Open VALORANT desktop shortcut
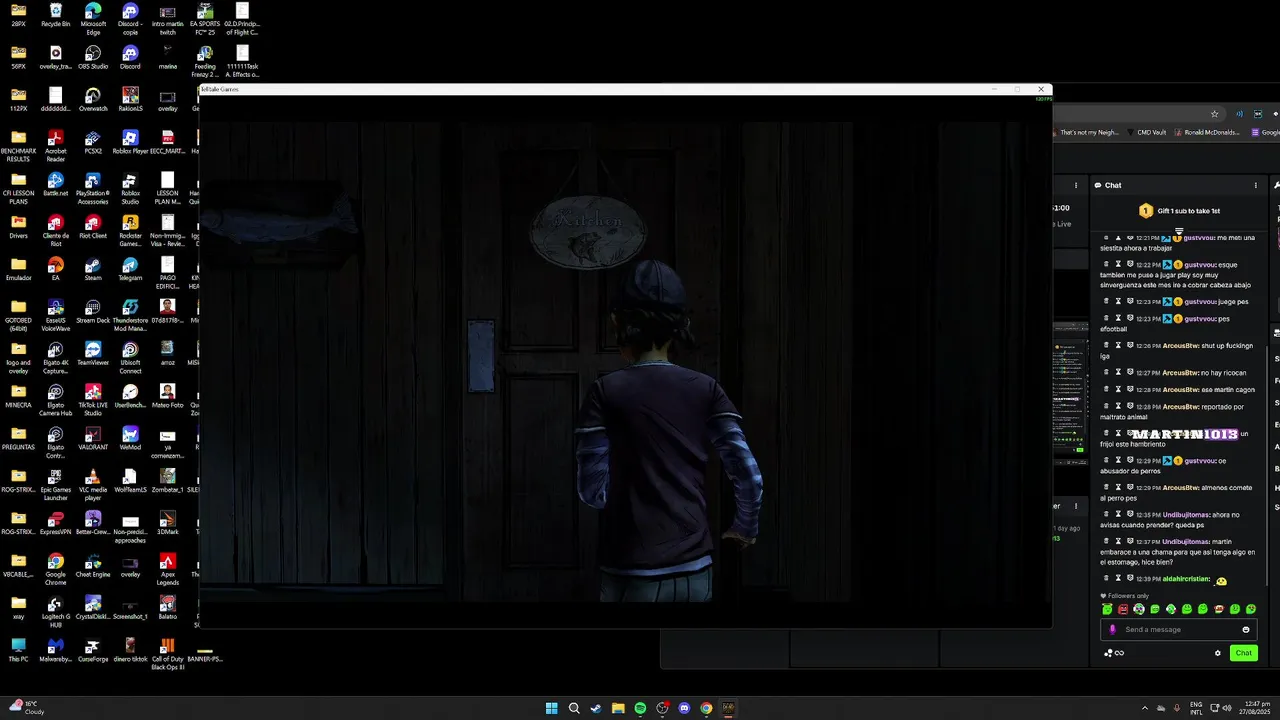 coord(93,438)
